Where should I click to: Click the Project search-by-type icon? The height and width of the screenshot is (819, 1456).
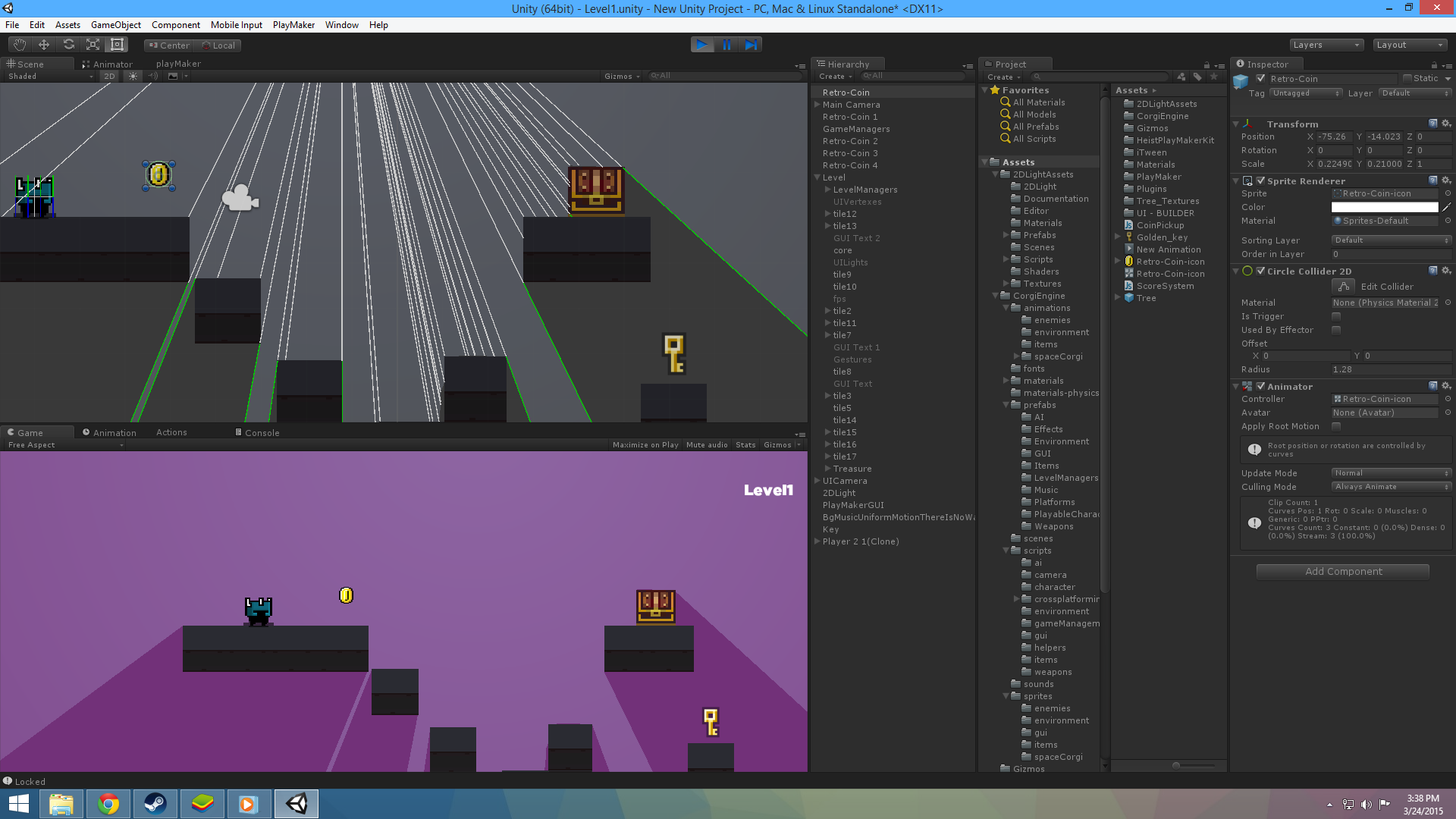(x=1181, y=77)
